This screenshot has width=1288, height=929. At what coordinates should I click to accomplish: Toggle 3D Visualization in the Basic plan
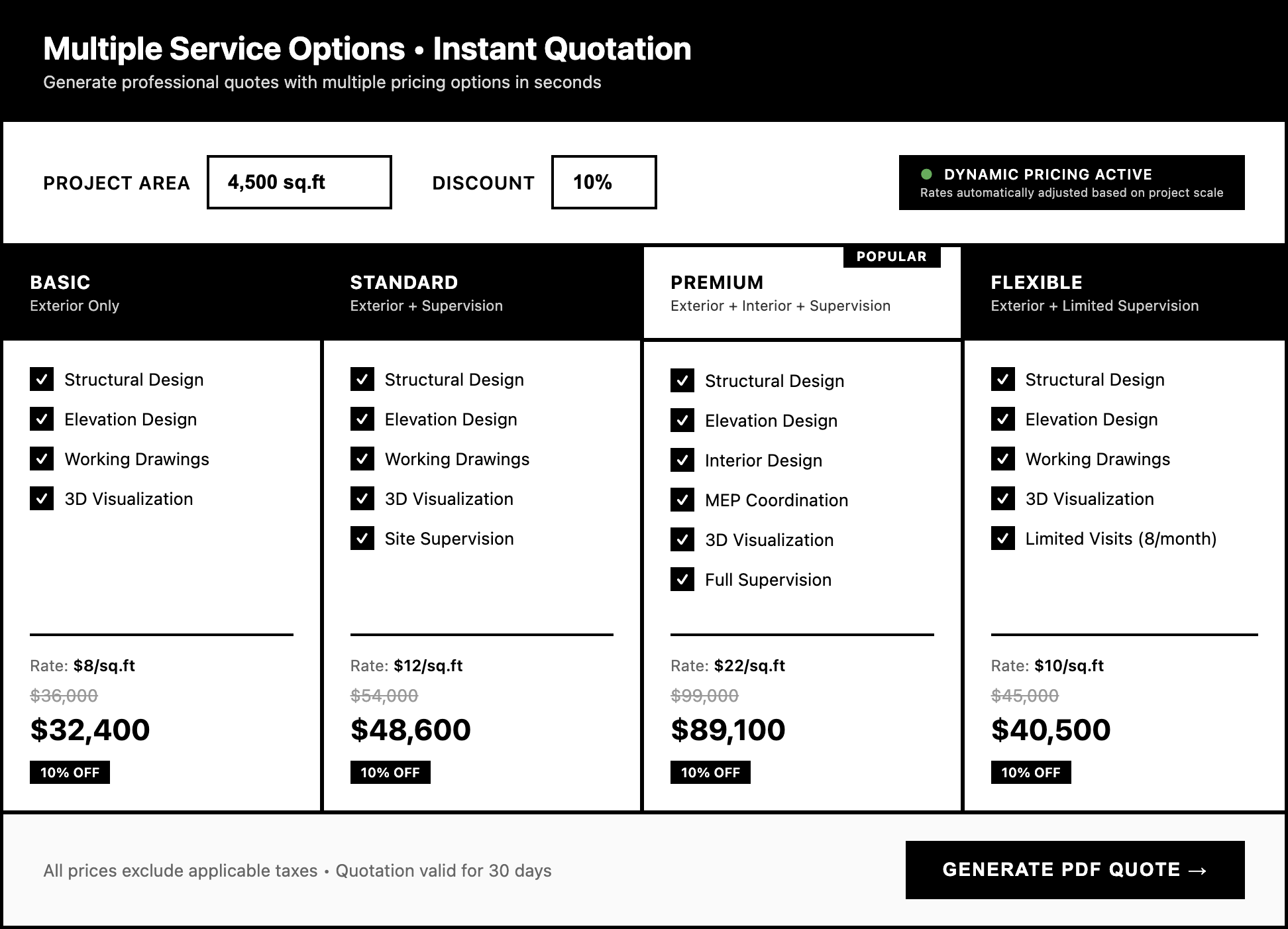[42, 499]
